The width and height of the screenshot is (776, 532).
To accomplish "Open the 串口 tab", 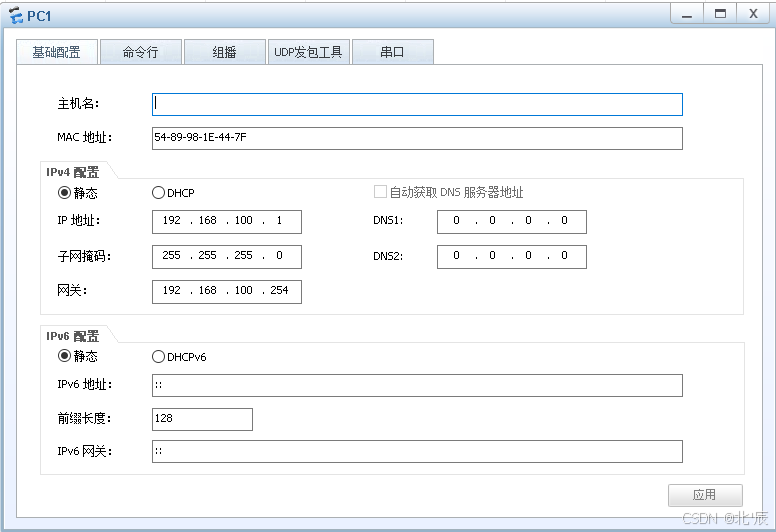I will click(393, 52).
